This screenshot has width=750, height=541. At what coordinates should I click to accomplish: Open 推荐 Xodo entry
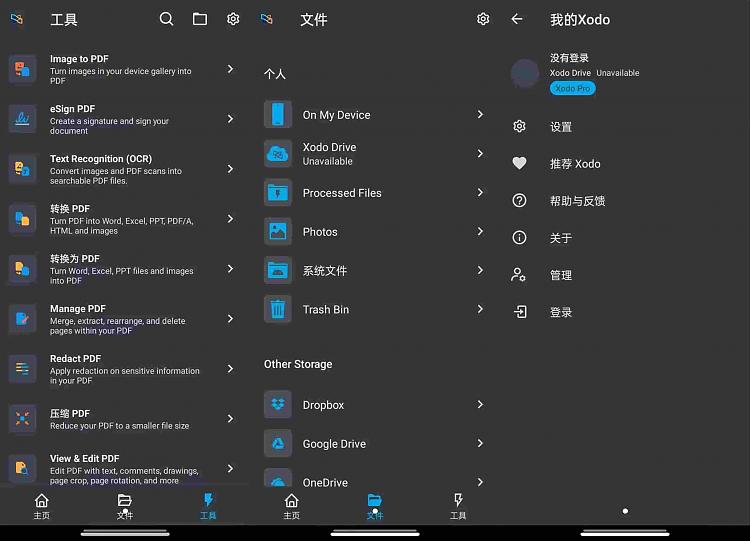tap(625, 164)
